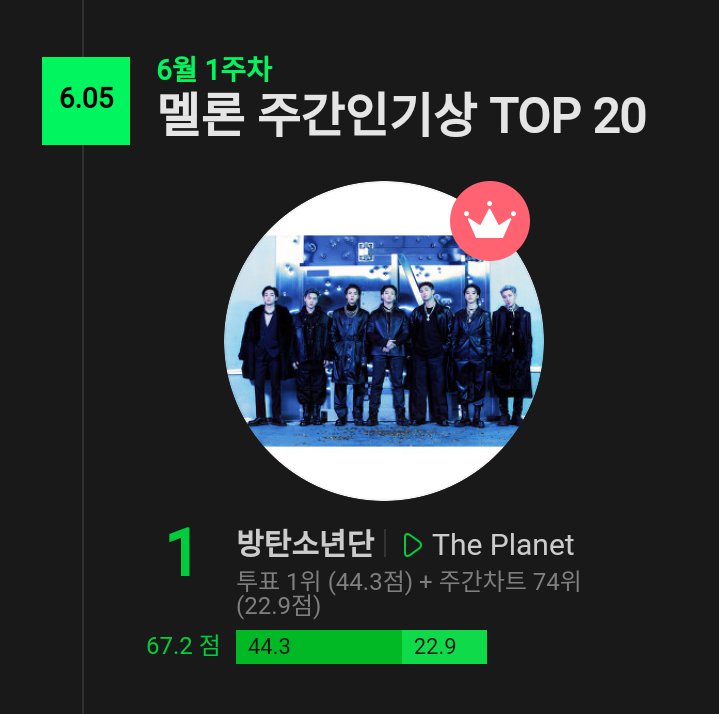Select The Planet song title
The width and height of the screenshot is (719, 714).
click(x=503, y=545)
